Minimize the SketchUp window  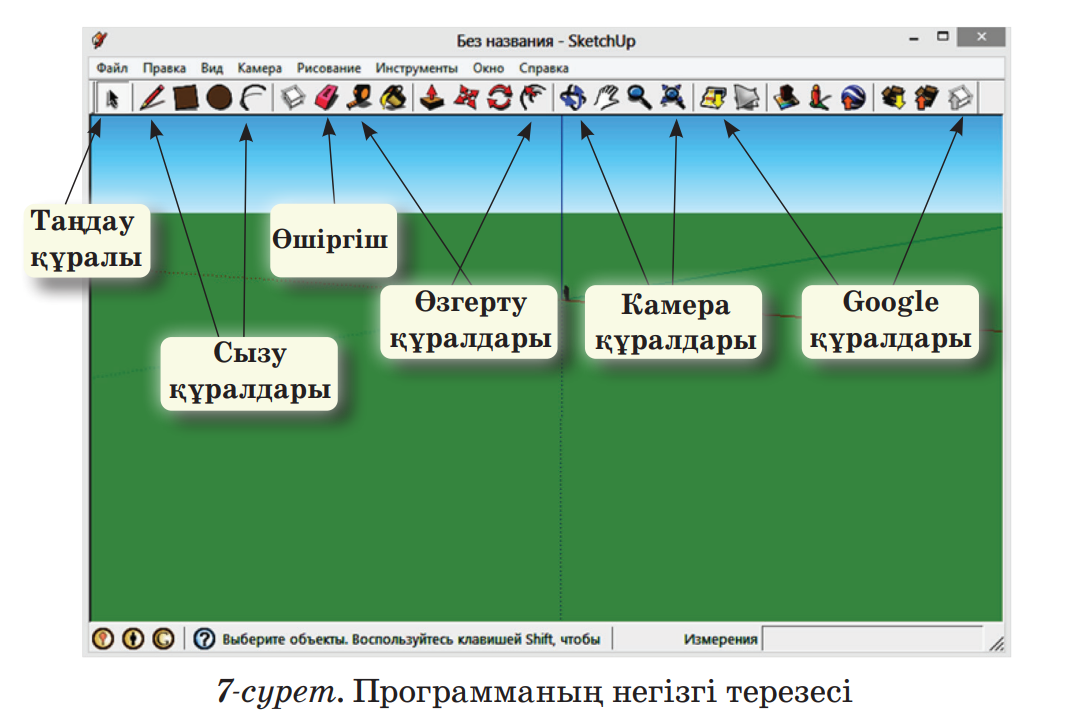(914, 38)
